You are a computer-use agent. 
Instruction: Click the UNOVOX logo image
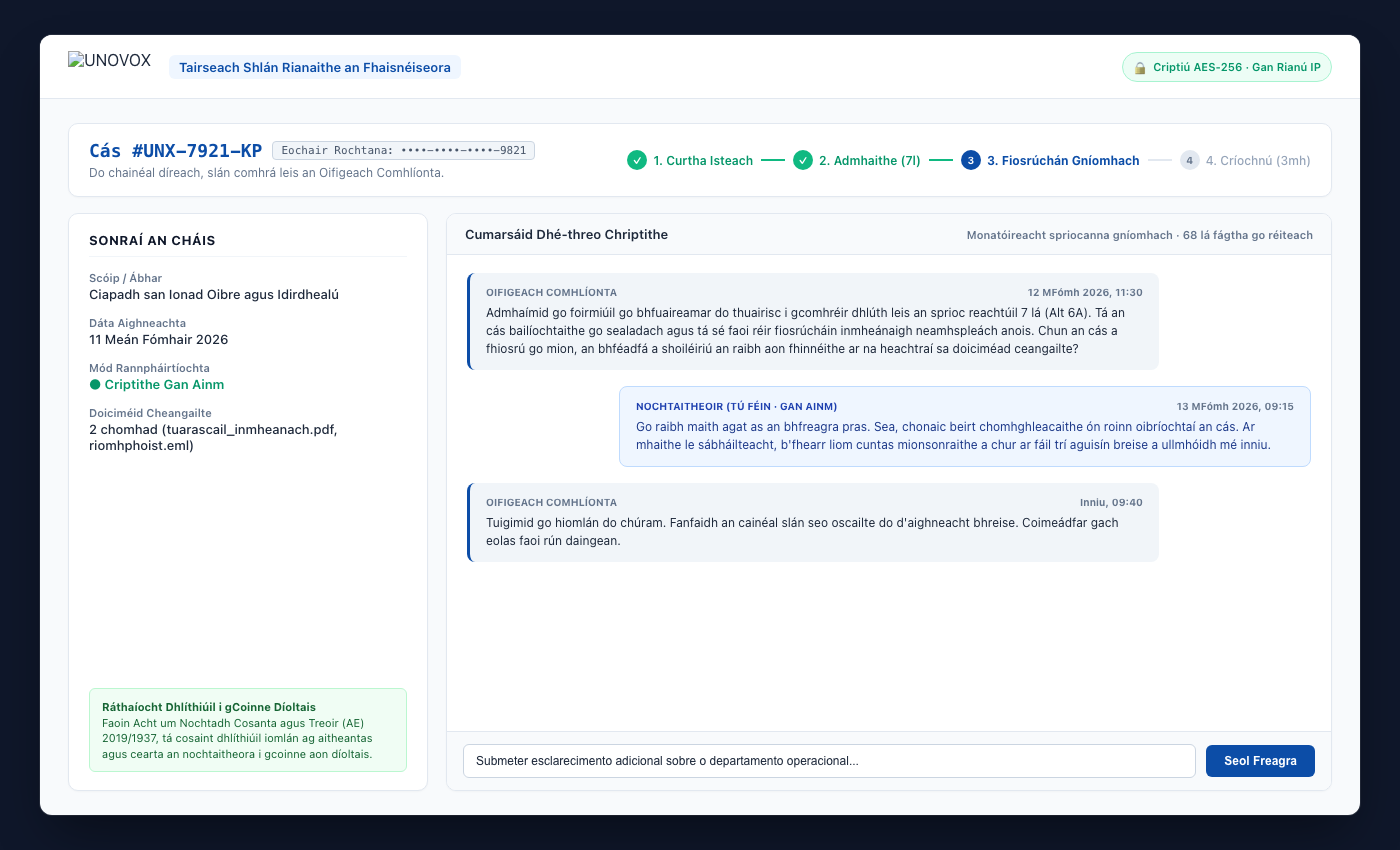click(109, 60)
